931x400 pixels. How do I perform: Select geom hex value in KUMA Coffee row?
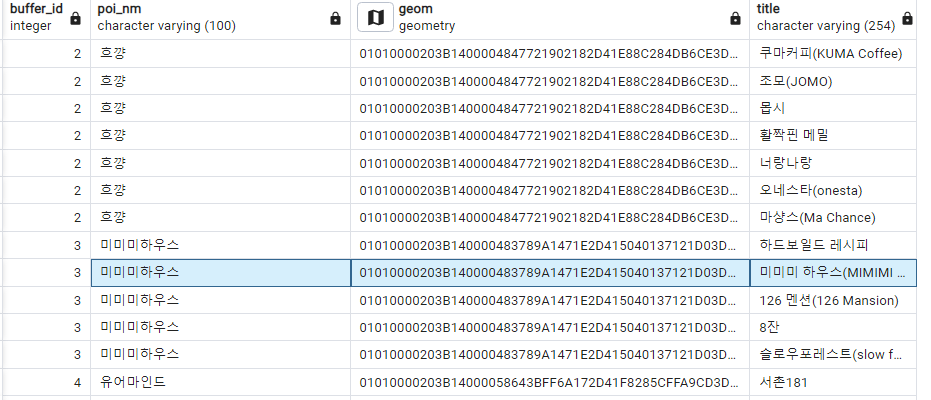(549, 53)
